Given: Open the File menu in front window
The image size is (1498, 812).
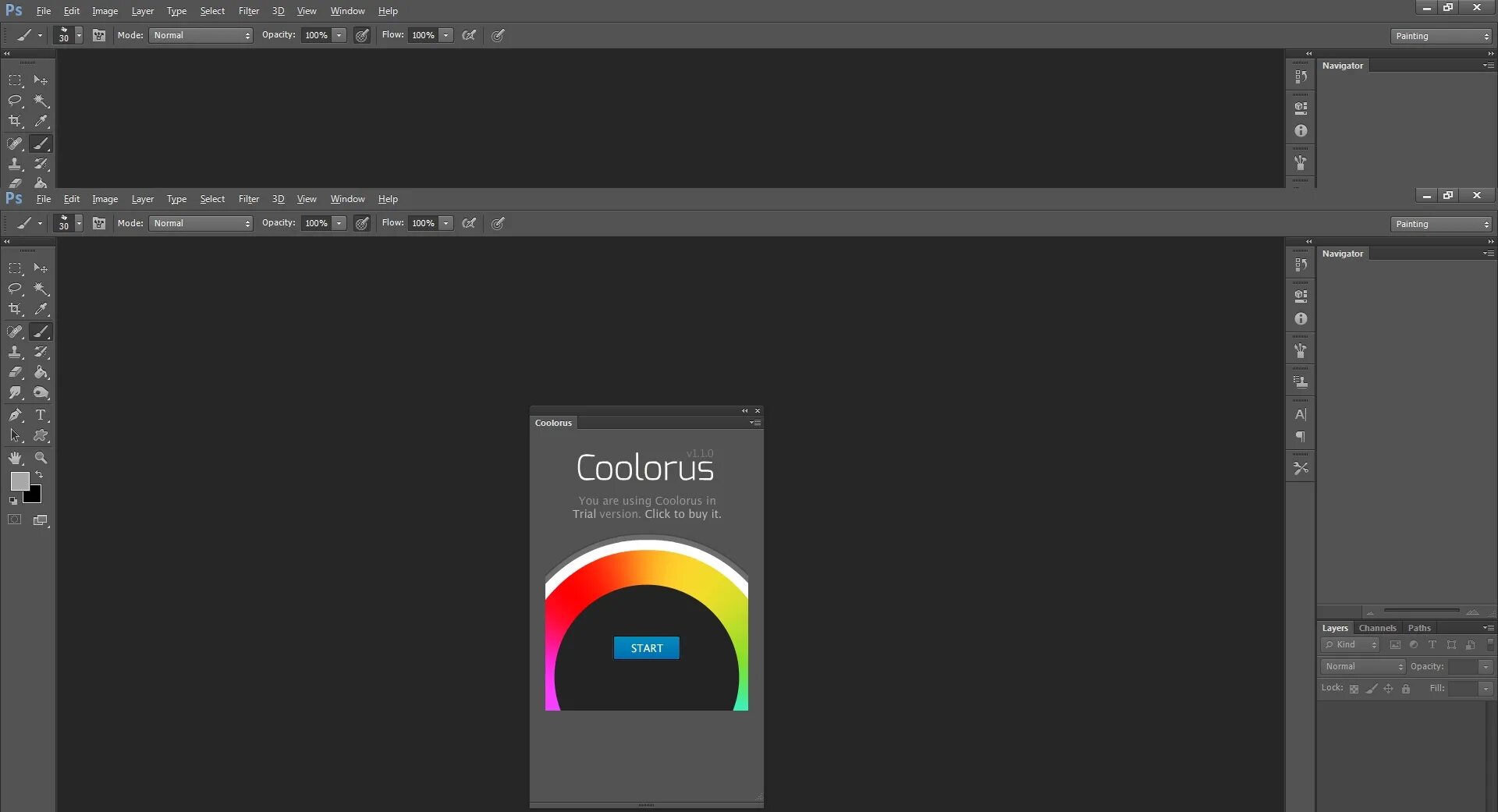Looking at the screenshot, I should [44, 199].
